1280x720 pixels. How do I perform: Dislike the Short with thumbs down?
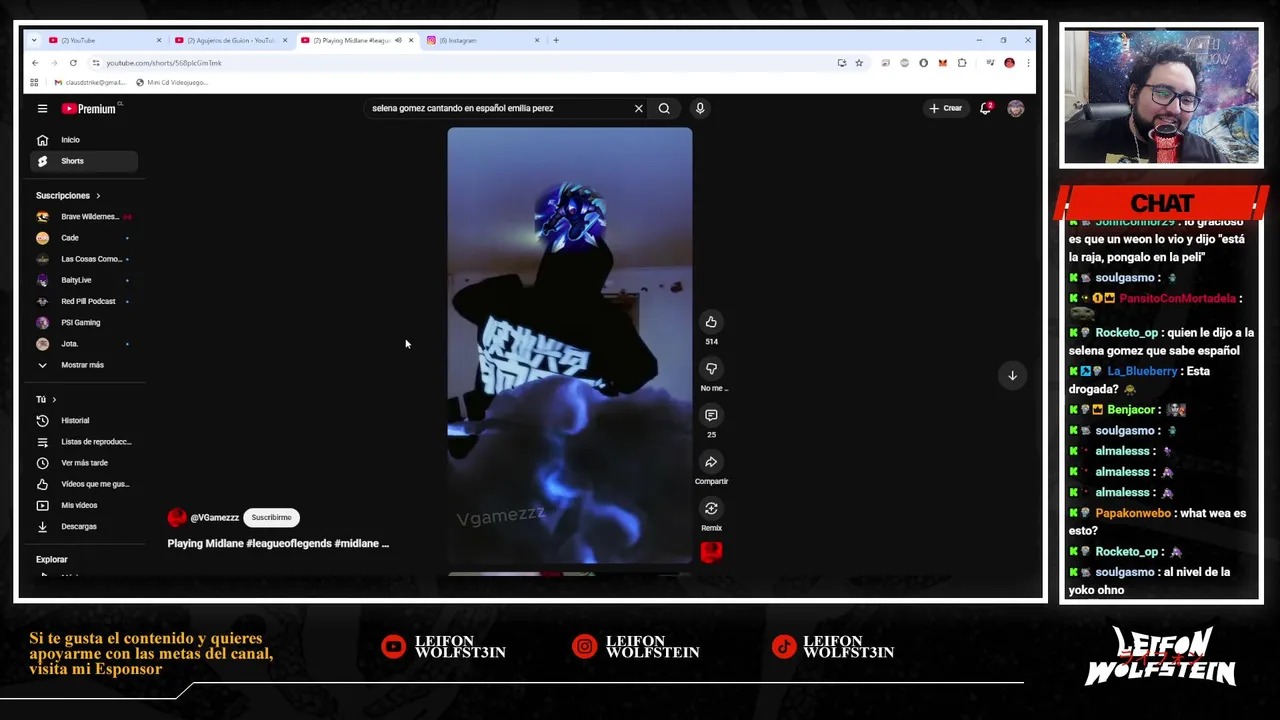(711, 369)
